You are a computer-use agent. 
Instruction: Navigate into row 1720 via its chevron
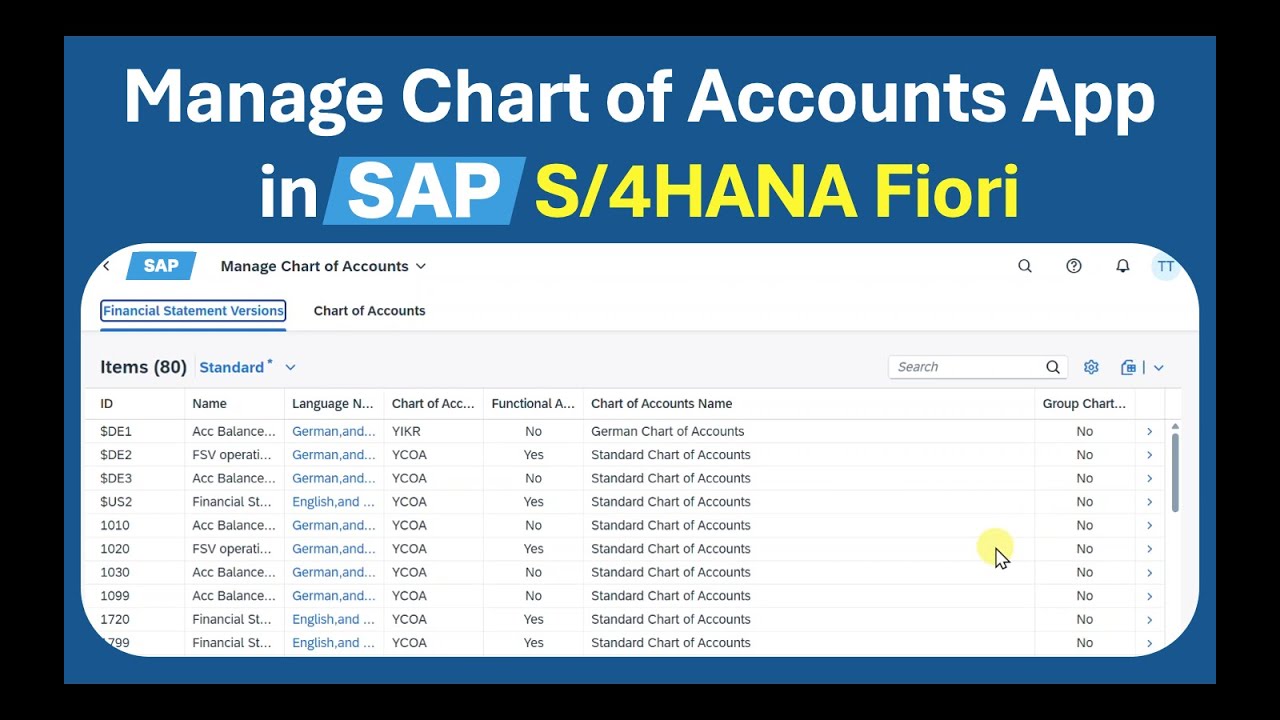(1150, 619)
